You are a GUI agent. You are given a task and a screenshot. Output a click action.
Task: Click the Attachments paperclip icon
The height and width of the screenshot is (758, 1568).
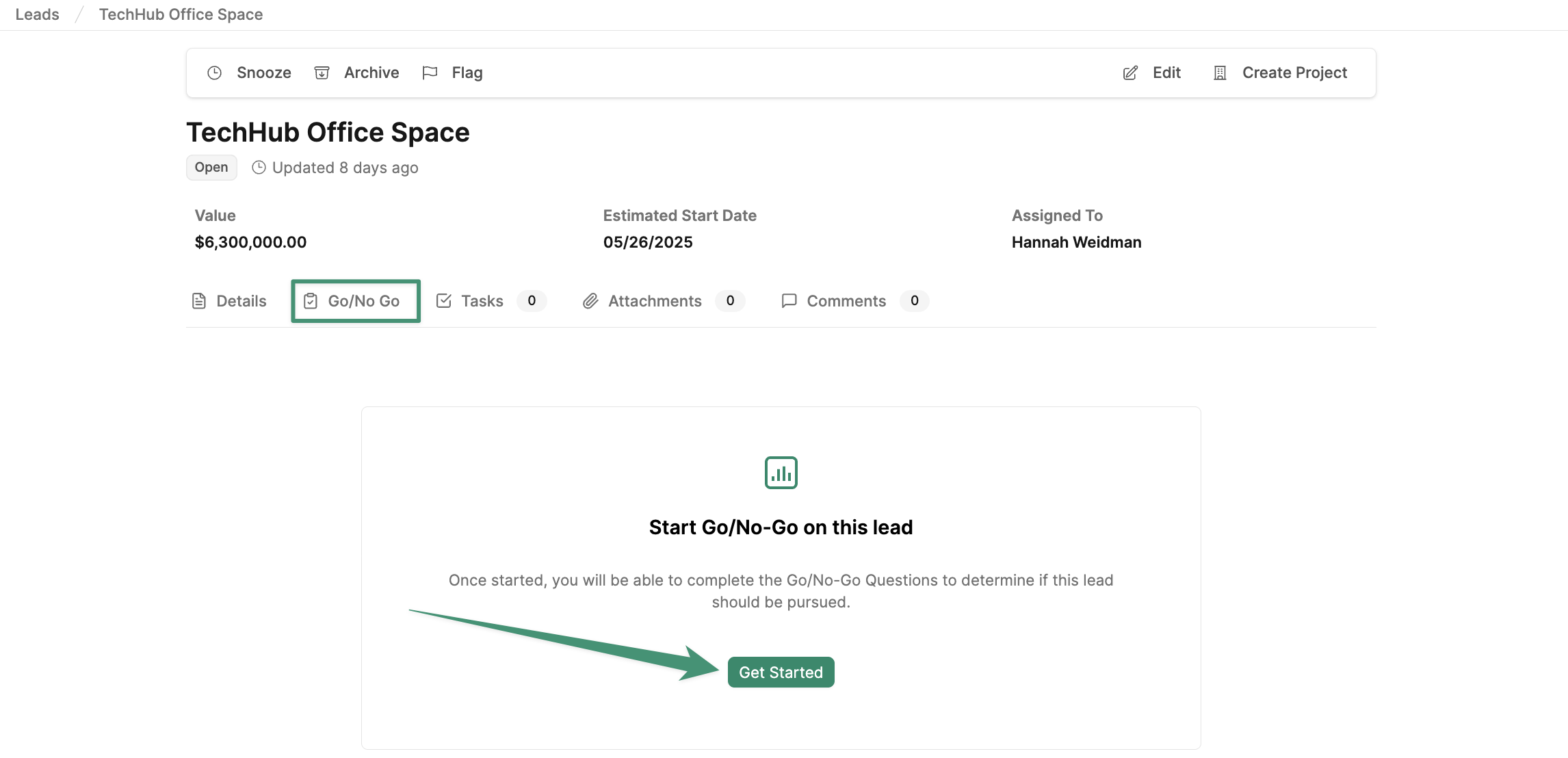tap(590, 301)
